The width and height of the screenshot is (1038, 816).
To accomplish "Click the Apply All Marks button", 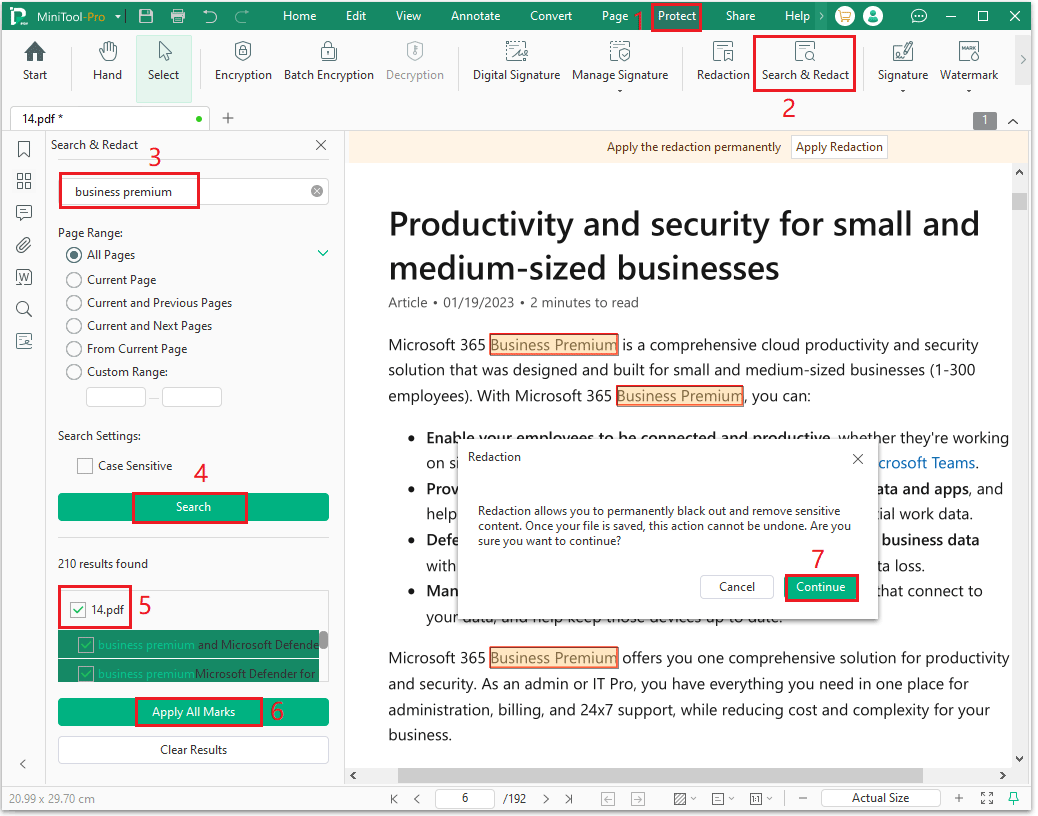I will click(x=198, y=711).
